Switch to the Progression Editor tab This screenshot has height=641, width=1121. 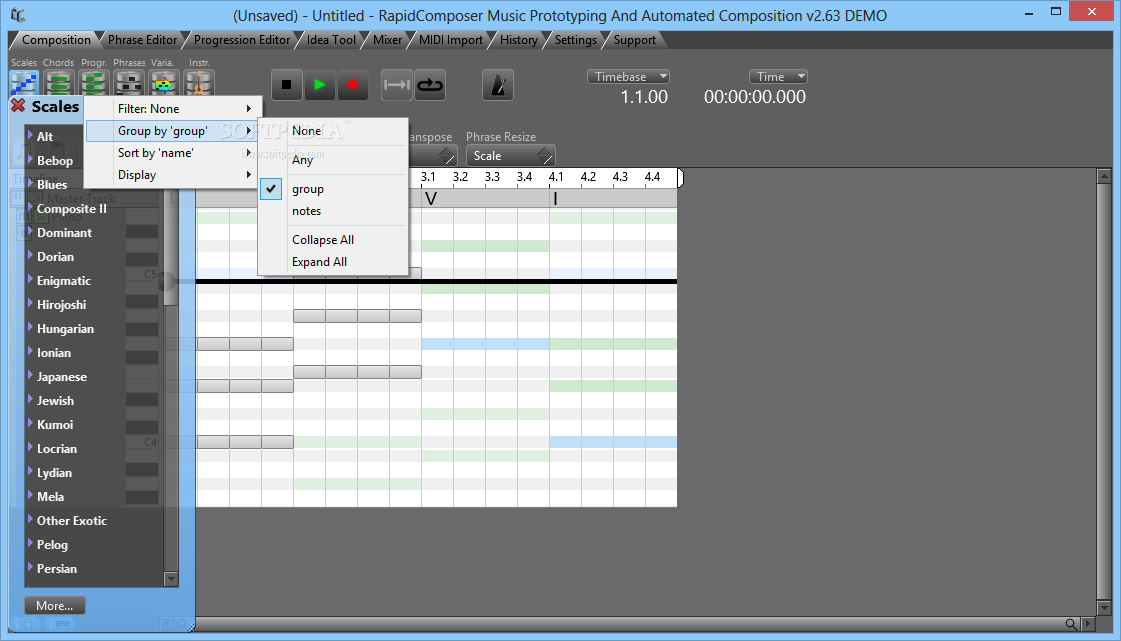pos(242,40)
